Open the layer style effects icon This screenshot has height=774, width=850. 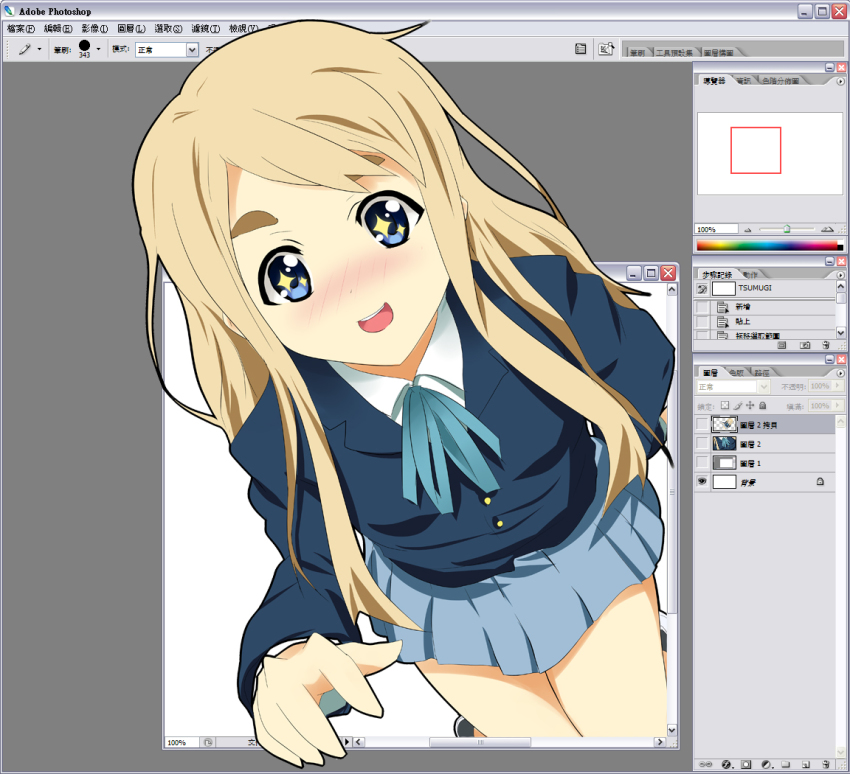pos(726,764)
